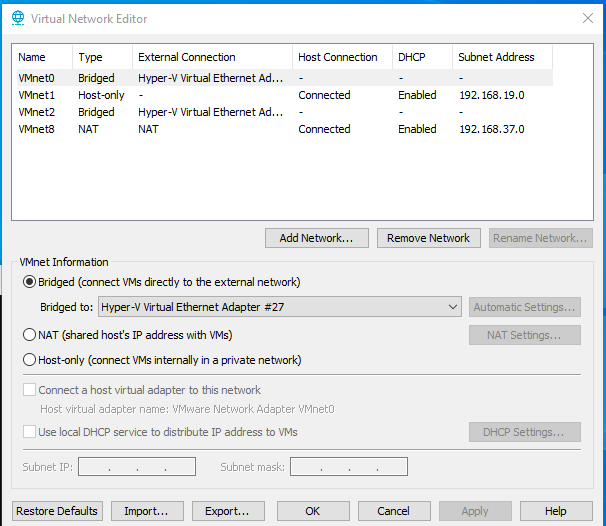Select the Bridged radio button
This screenshot has height=526, width=606.
point(29,282)
